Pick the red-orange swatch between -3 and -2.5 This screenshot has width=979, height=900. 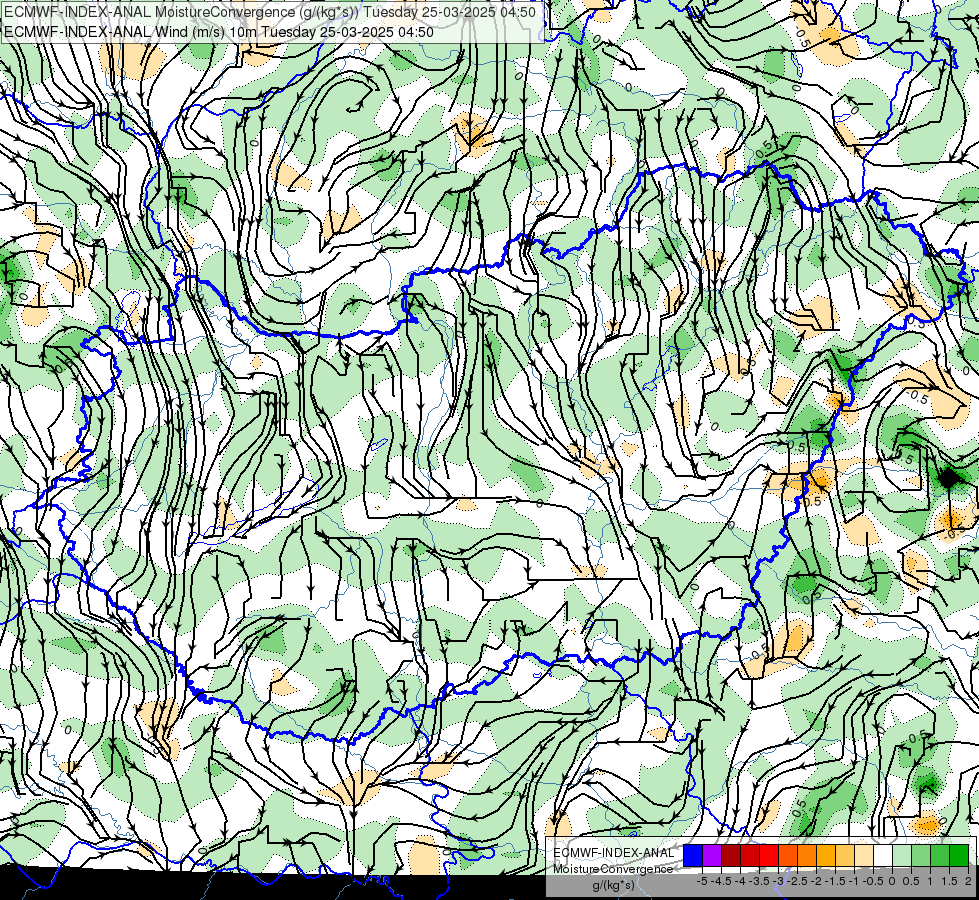point(788,856)
